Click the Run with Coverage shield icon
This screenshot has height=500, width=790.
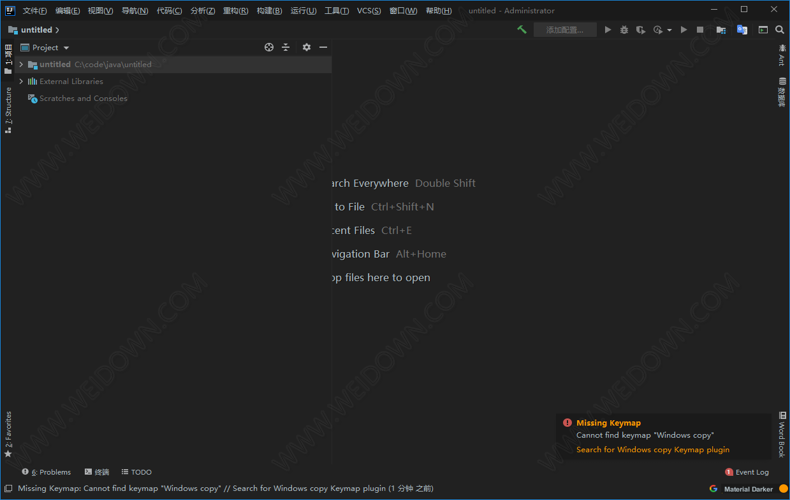tap(640, 30)
